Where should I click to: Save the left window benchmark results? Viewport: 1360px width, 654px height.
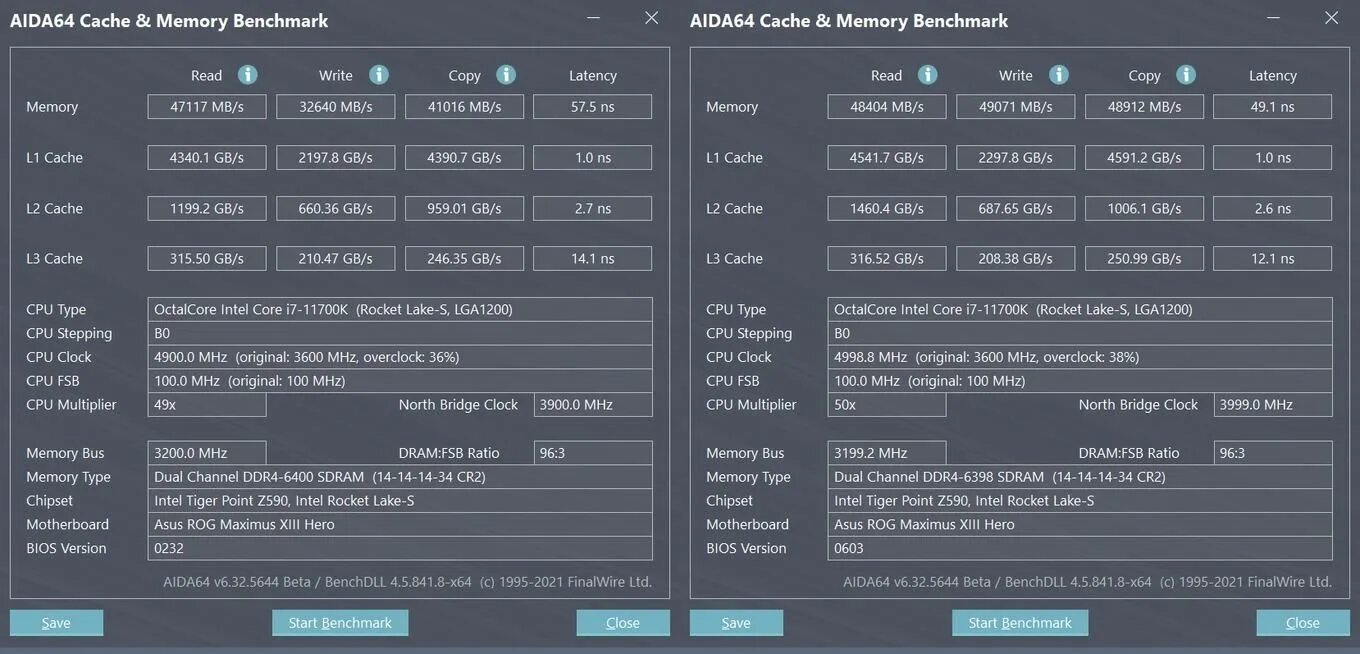[56, 623]
